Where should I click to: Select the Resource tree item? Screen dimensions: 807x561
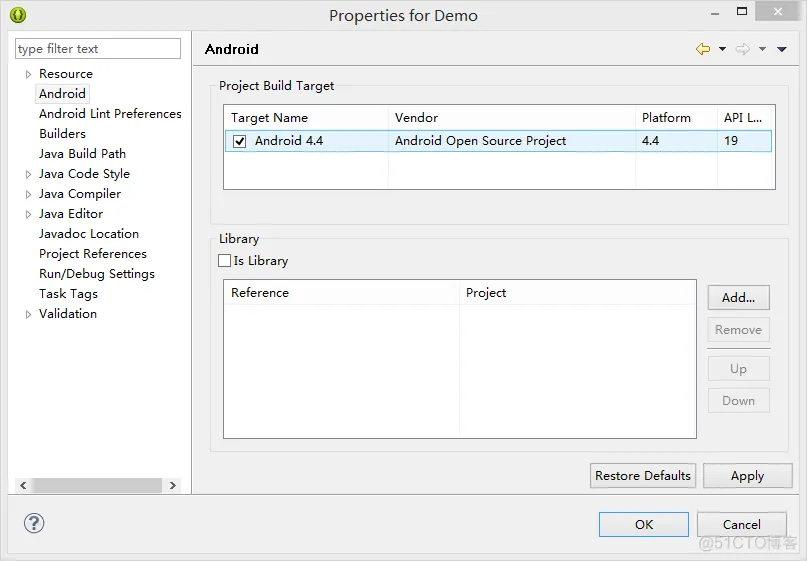[66, 74]
